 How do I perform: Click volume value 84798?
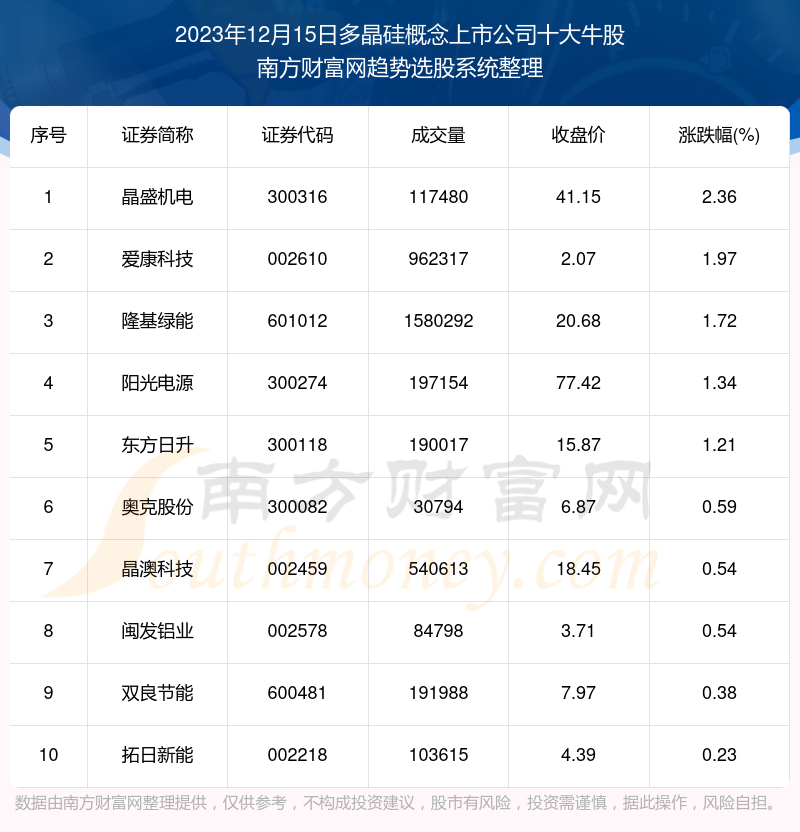438,631
